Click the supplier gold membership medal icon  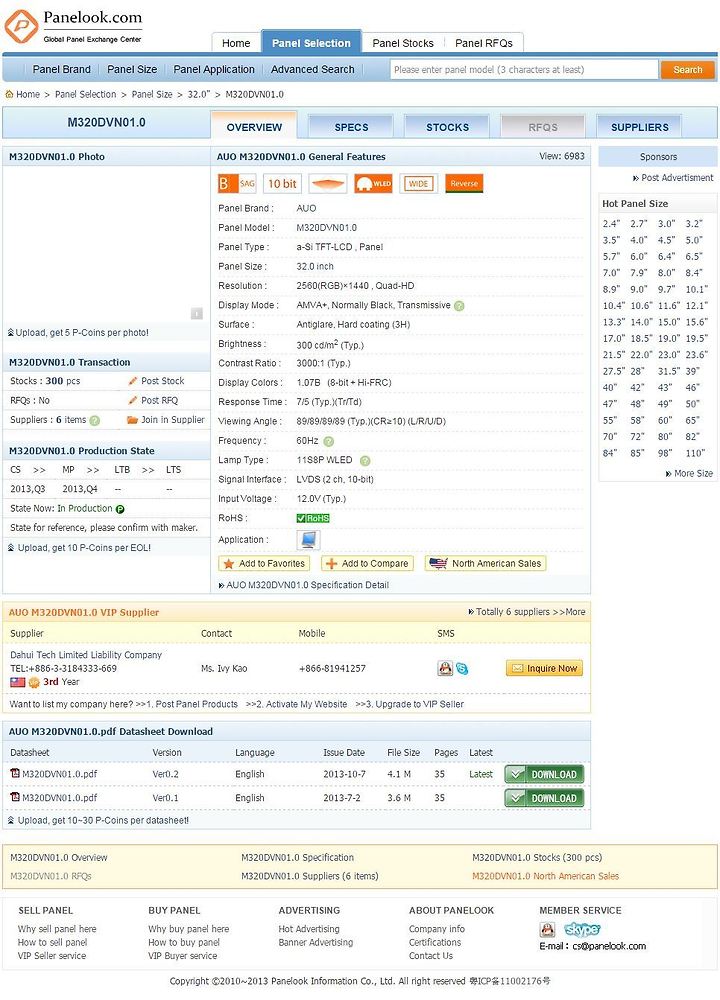[x=34, y=682]
